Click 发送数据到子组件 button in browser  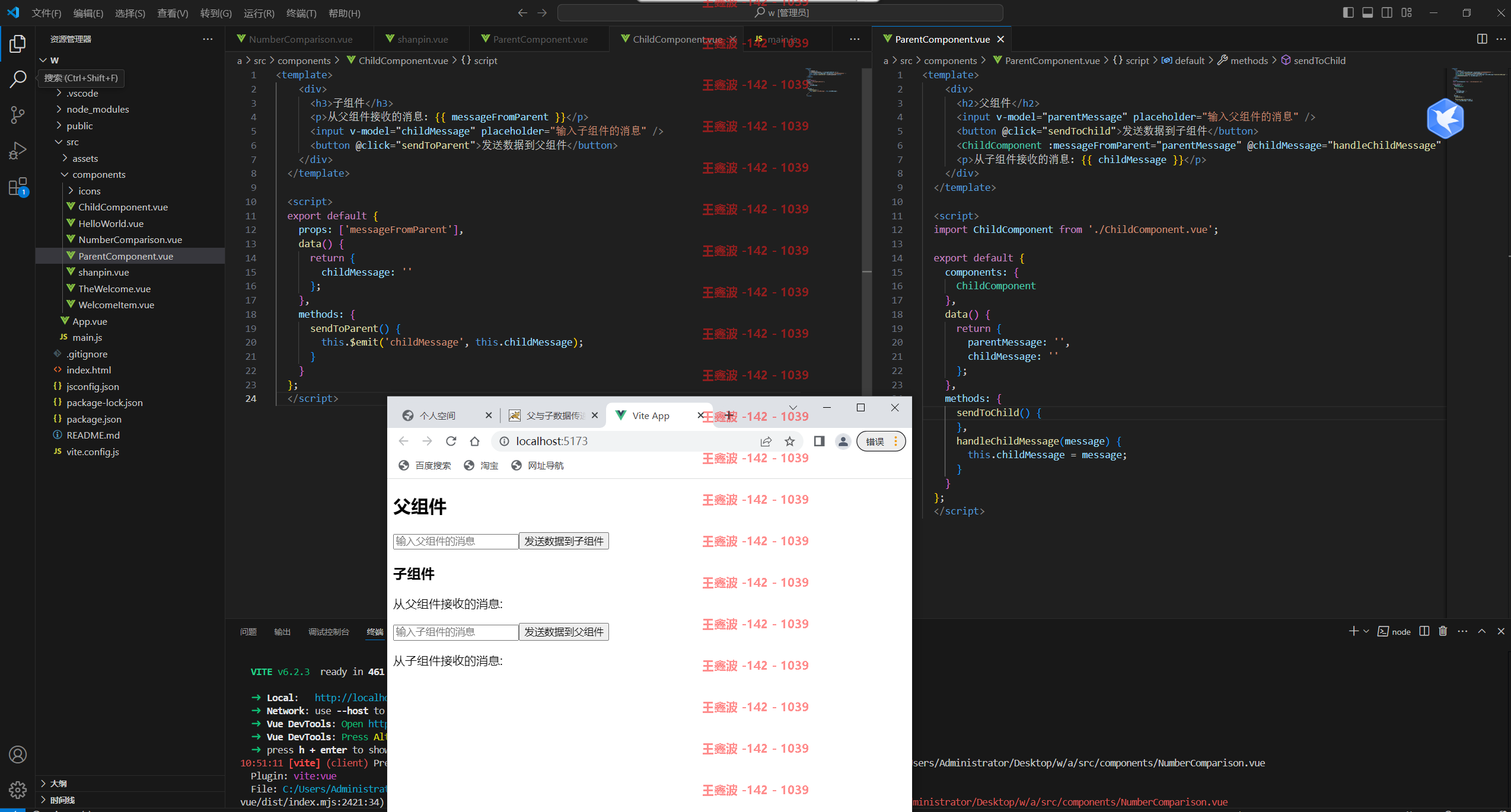(x=563, y=541)
